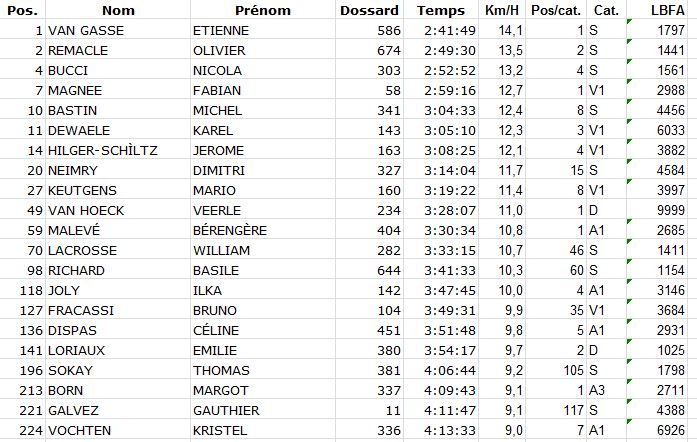This screenshot has width=697, height=442.
Task: Click the Temps column header
Action: (441, 10)
